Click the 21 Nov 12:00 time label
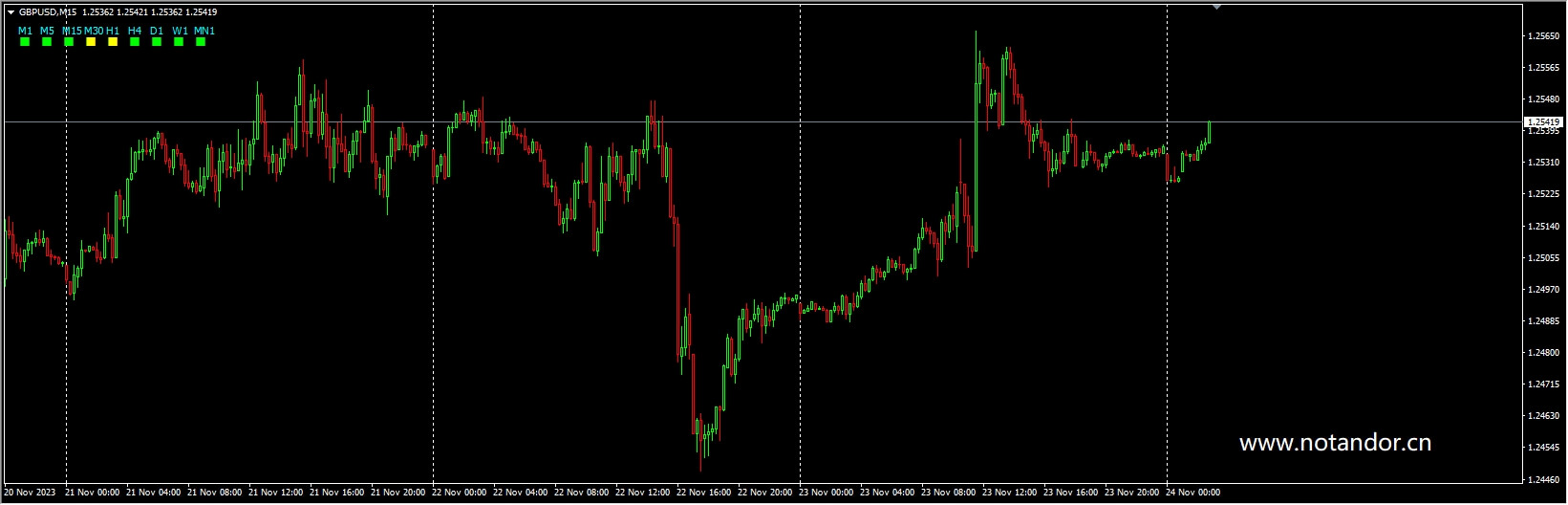Image resolution: width=1568 pixels, height=505 pixels. [277, 494]
